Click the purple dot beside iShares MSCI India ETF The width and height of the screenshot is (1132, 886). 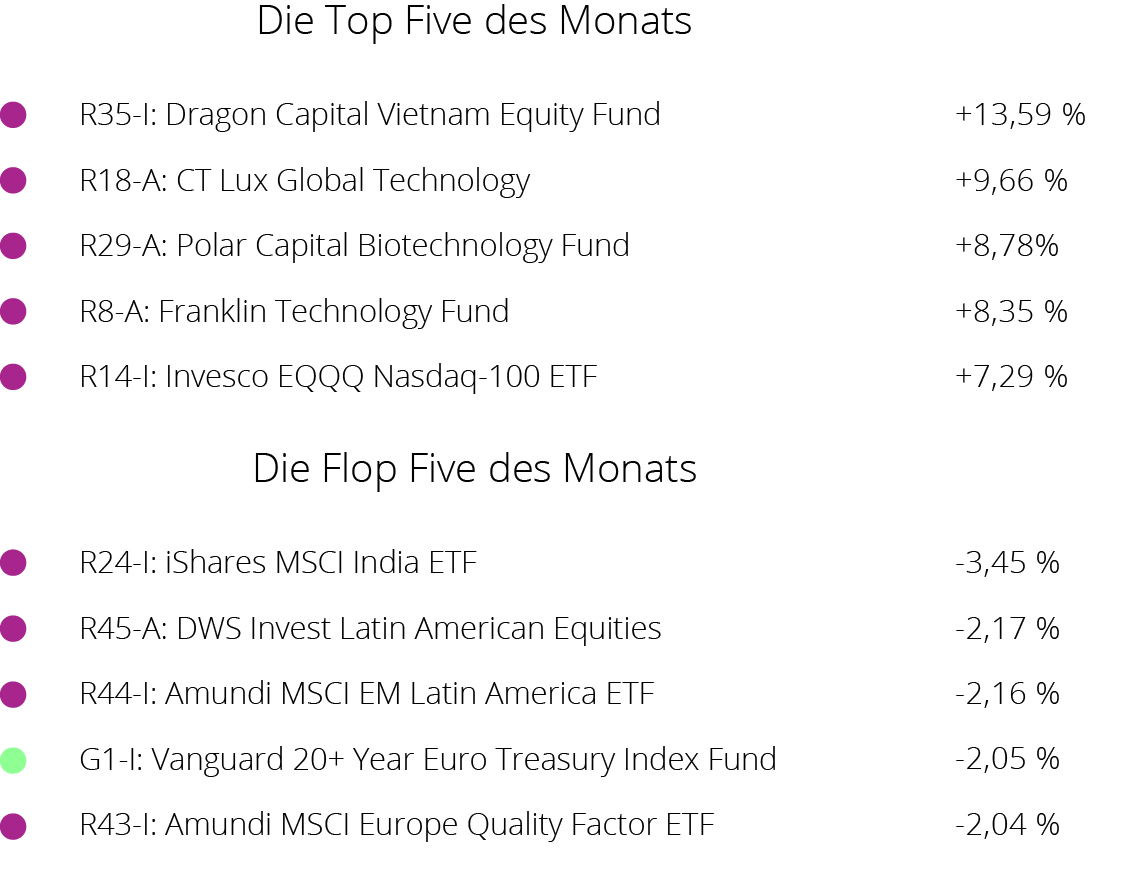13,563
